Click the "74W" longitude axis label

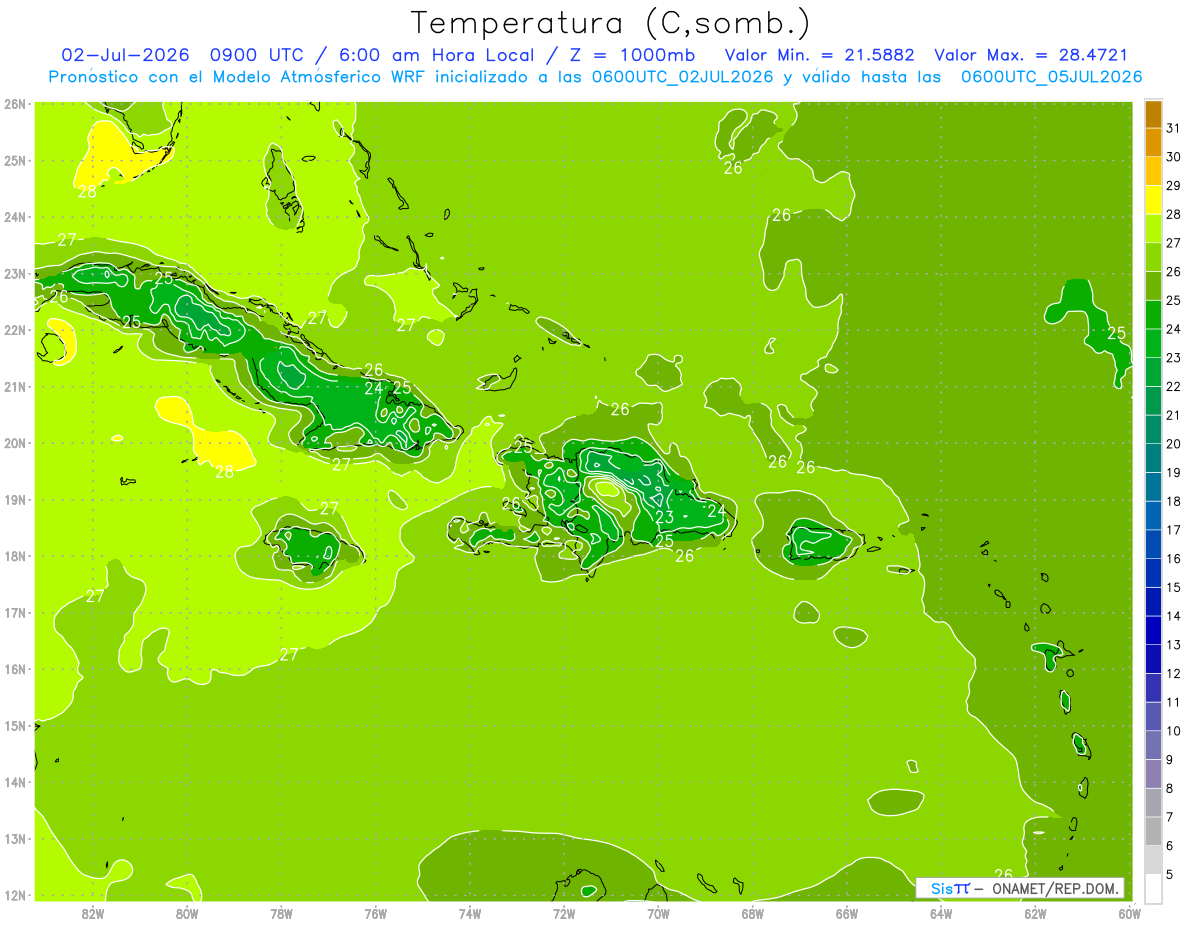click(x=470, y=913)
